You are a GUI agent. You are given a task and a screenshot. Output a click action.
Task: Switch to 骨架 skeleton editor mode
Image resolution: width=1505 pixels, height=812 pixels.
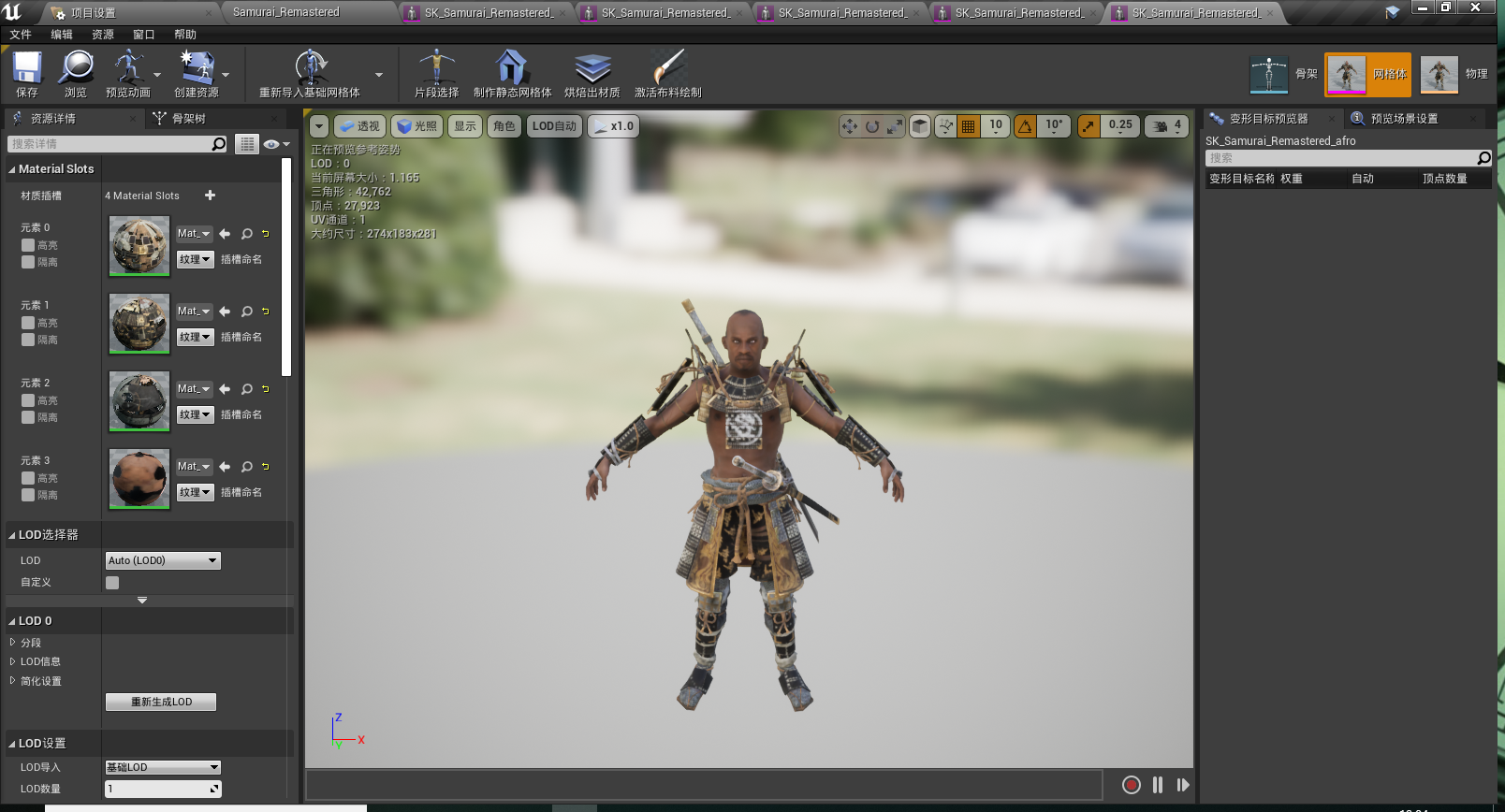[x=1270, y=74]
